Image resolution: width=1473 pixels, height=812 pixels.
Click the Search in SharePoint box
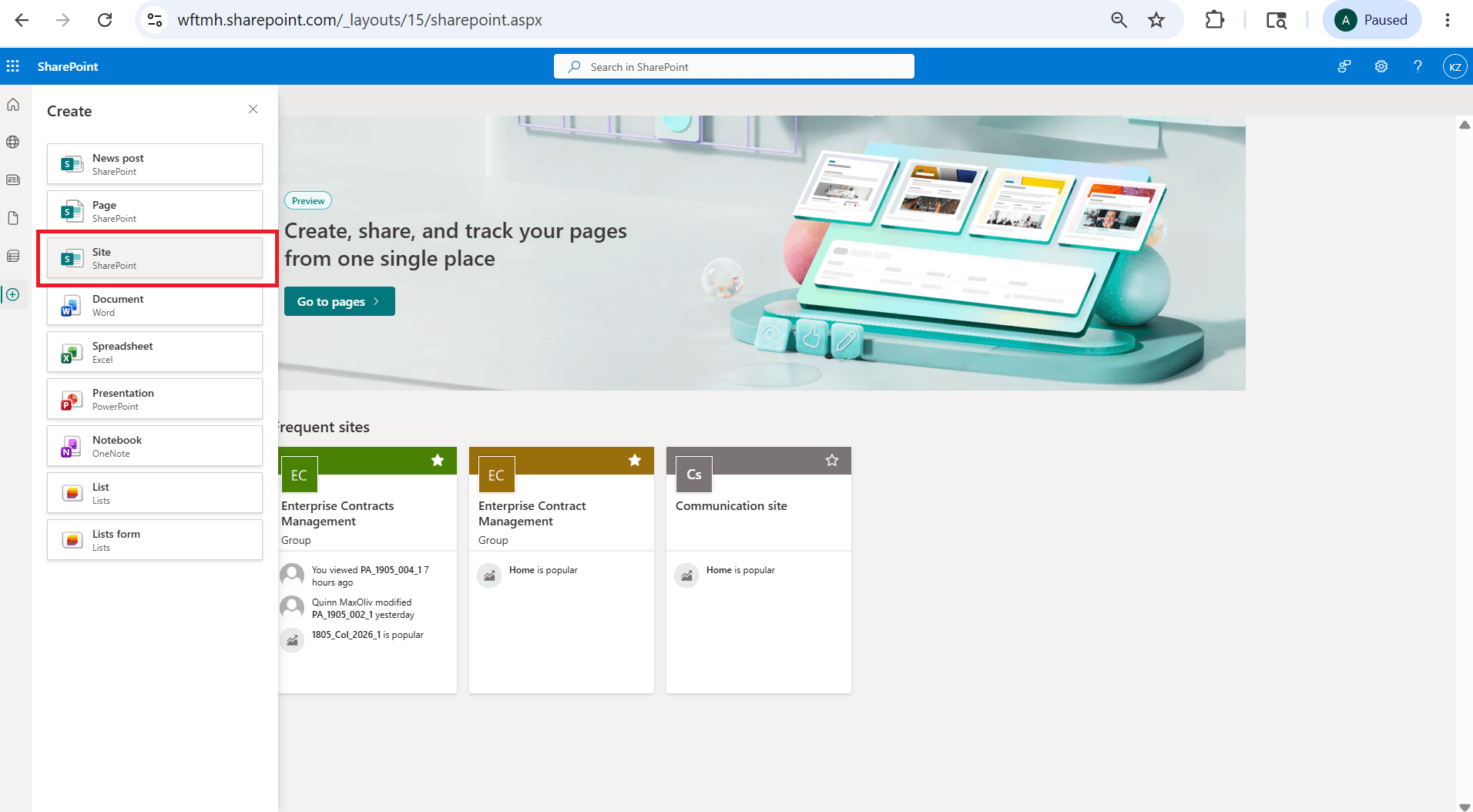click(734, 66)
